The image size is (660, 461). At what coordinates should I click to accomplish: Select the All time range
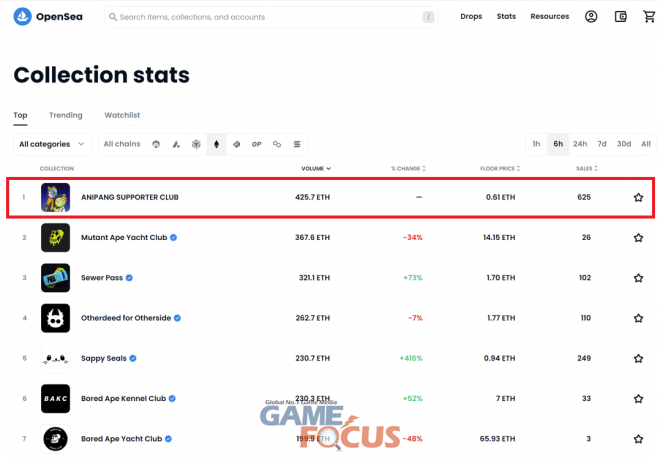tap(646, 144)
